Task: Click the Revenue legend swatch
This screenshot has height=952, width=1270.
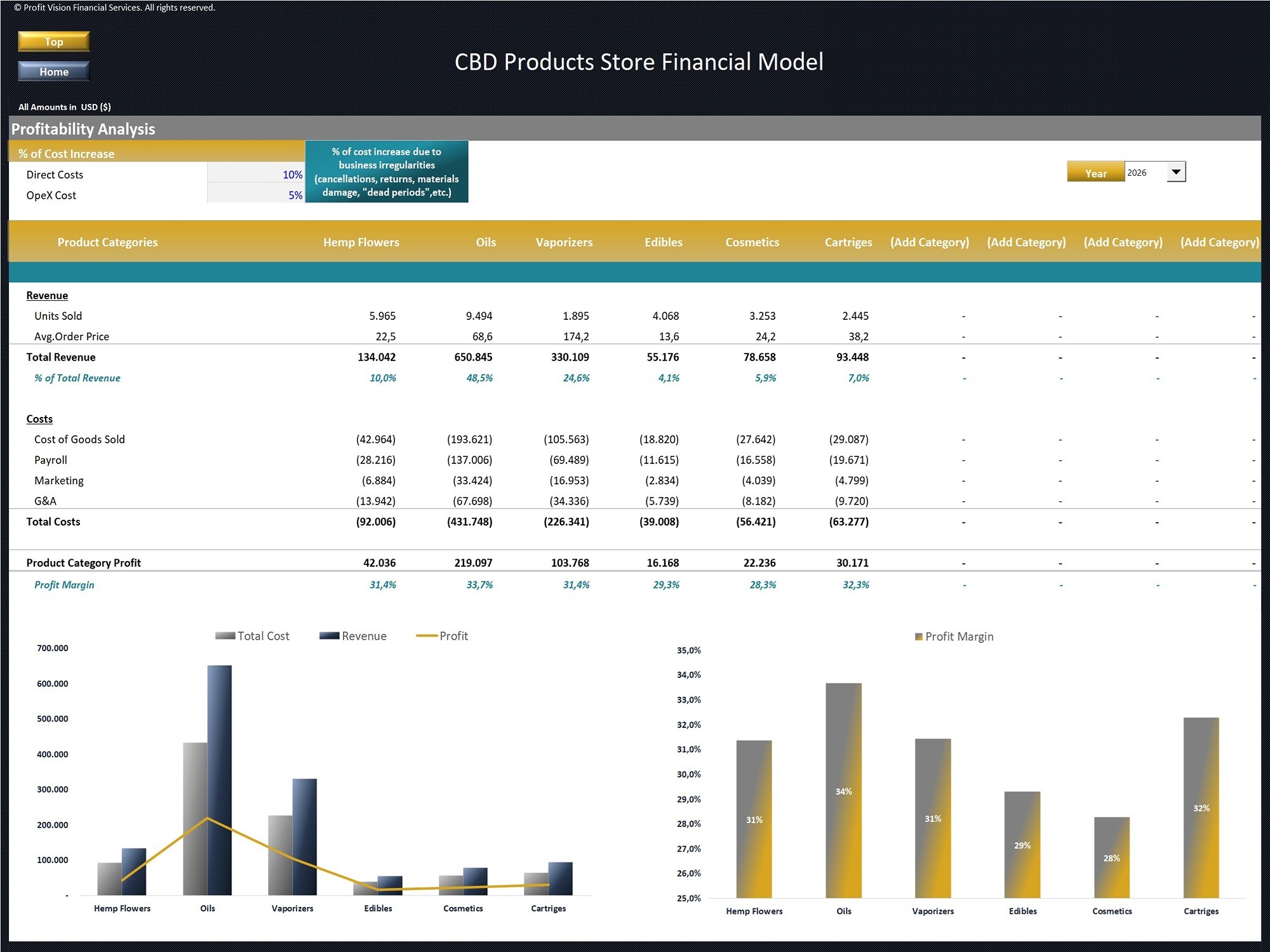Action: 329,636
